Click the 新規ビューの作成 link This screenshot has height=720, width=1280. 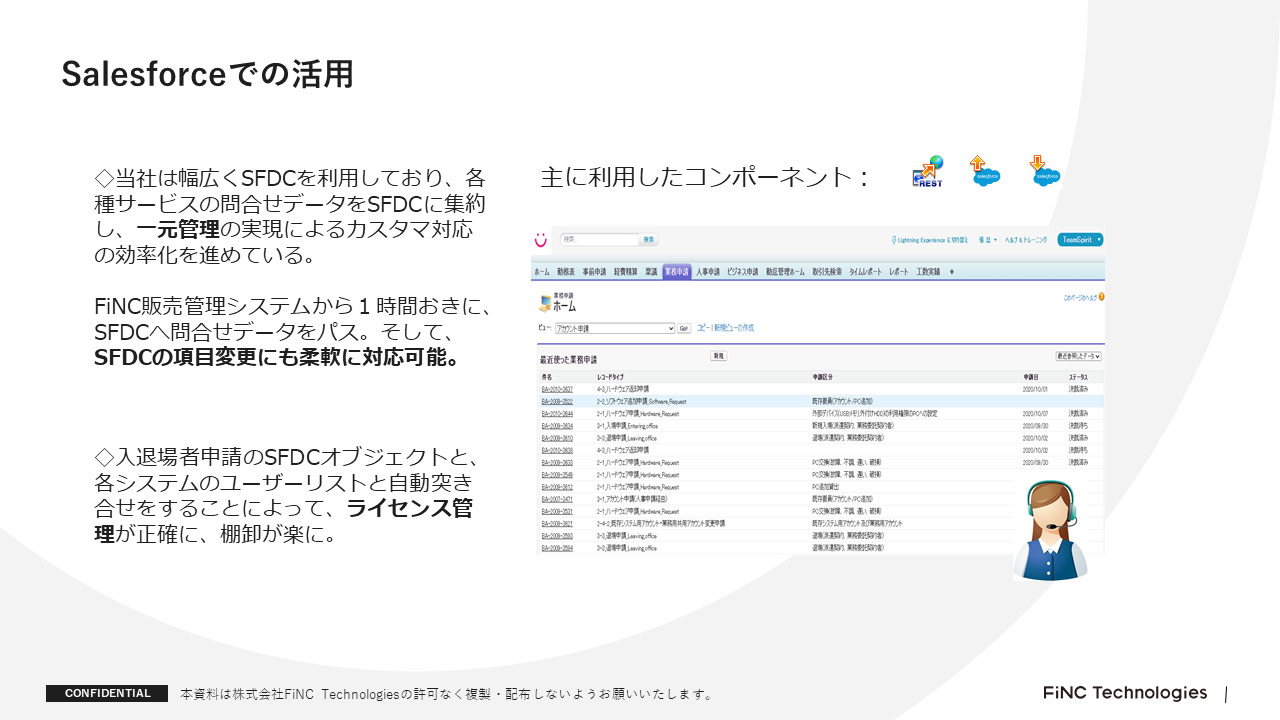733,328
